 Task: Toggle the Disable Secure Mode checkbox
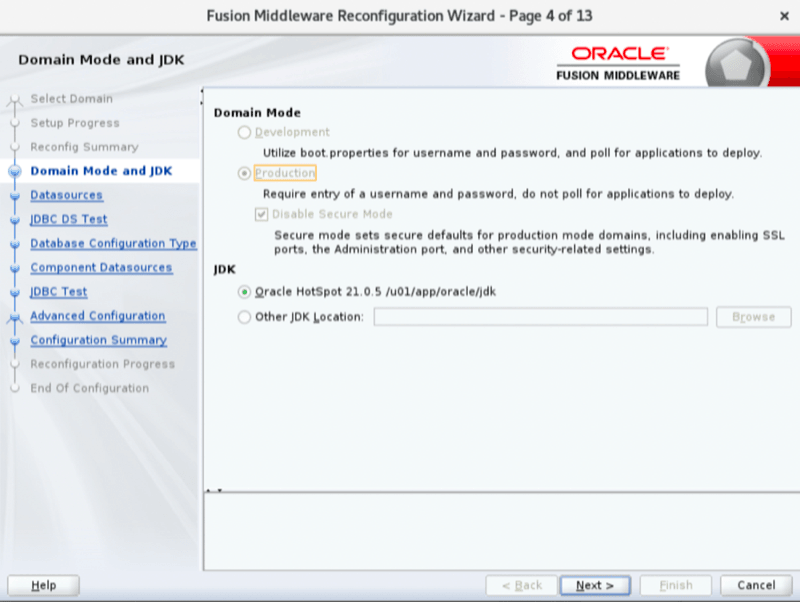pos(261,214)
